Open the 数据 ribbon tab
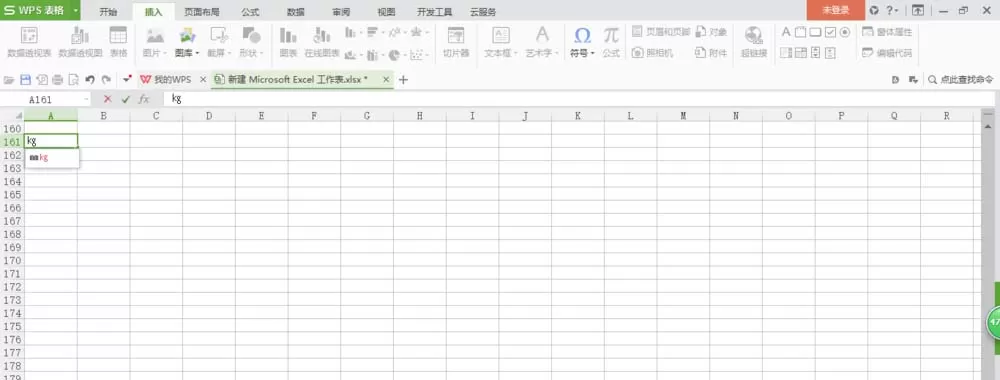 point(296,12)
